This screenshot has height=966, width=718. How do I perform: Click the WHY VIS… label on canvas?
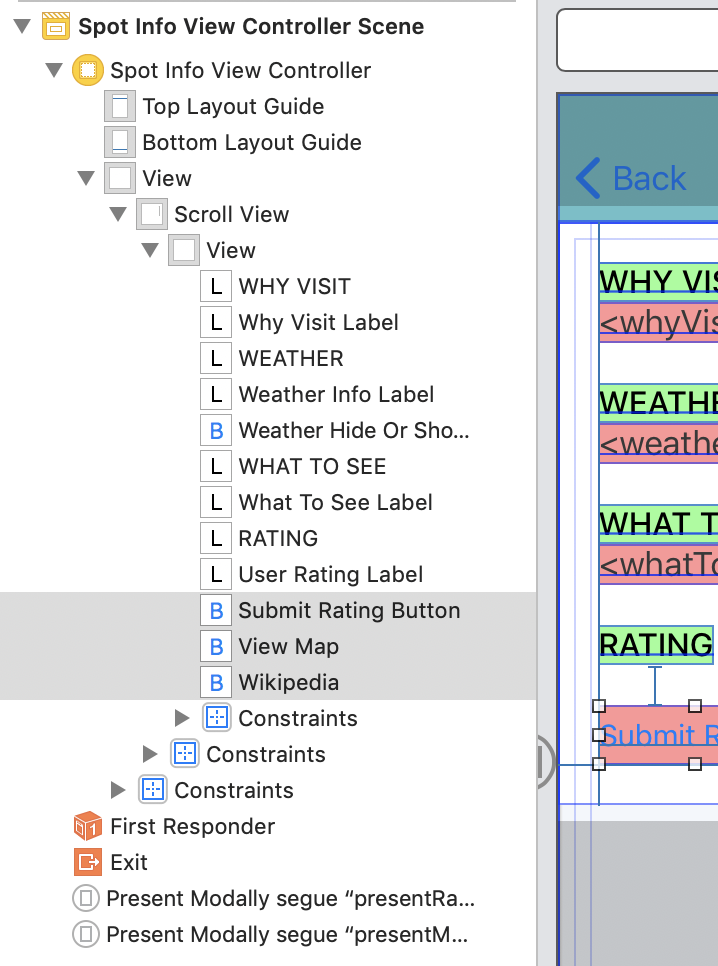point(658,281)
